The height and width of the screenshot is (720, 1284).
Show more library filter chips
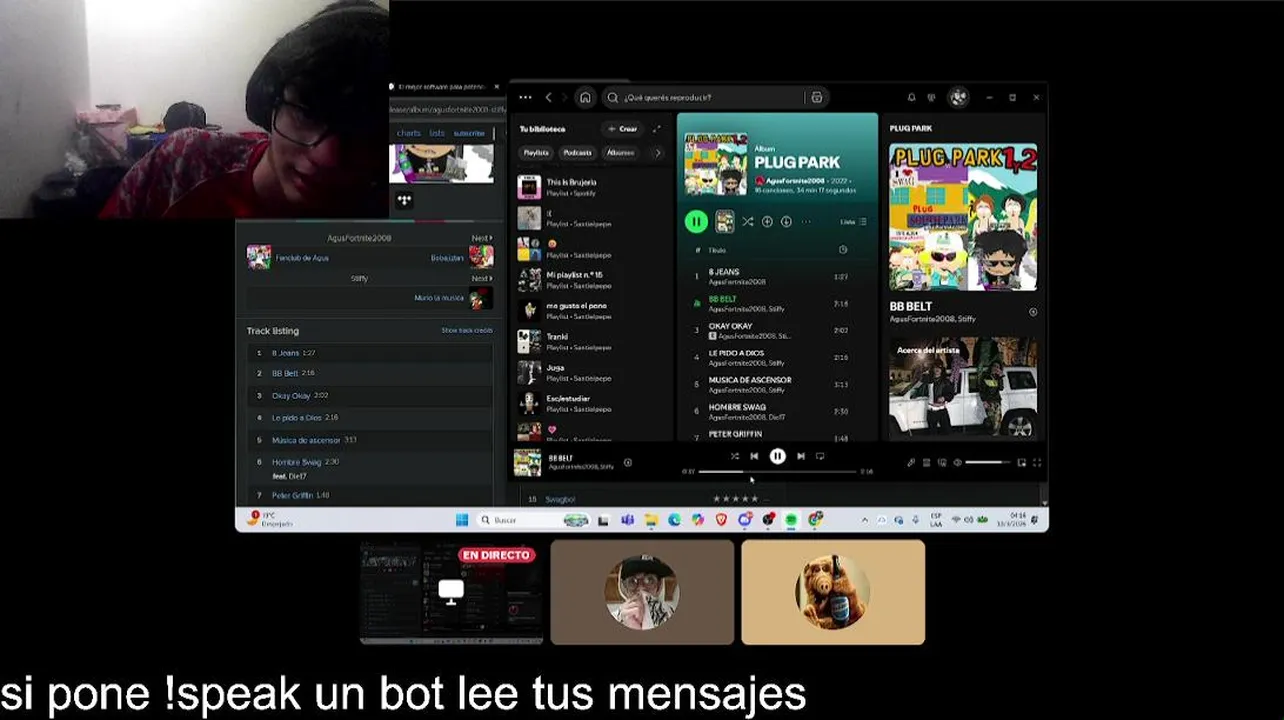(x=657, y=153)
